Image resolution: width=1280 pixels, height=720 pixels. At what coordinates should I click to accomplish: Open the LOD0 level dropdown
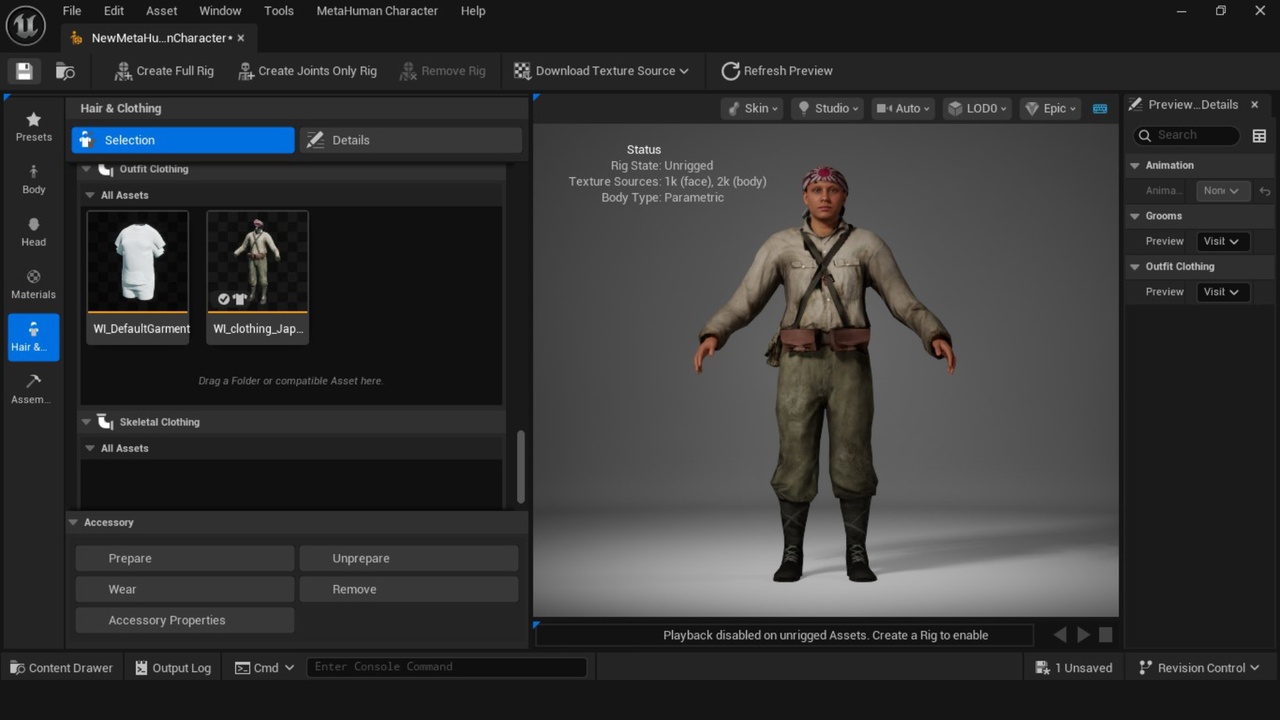pos(978,108)
